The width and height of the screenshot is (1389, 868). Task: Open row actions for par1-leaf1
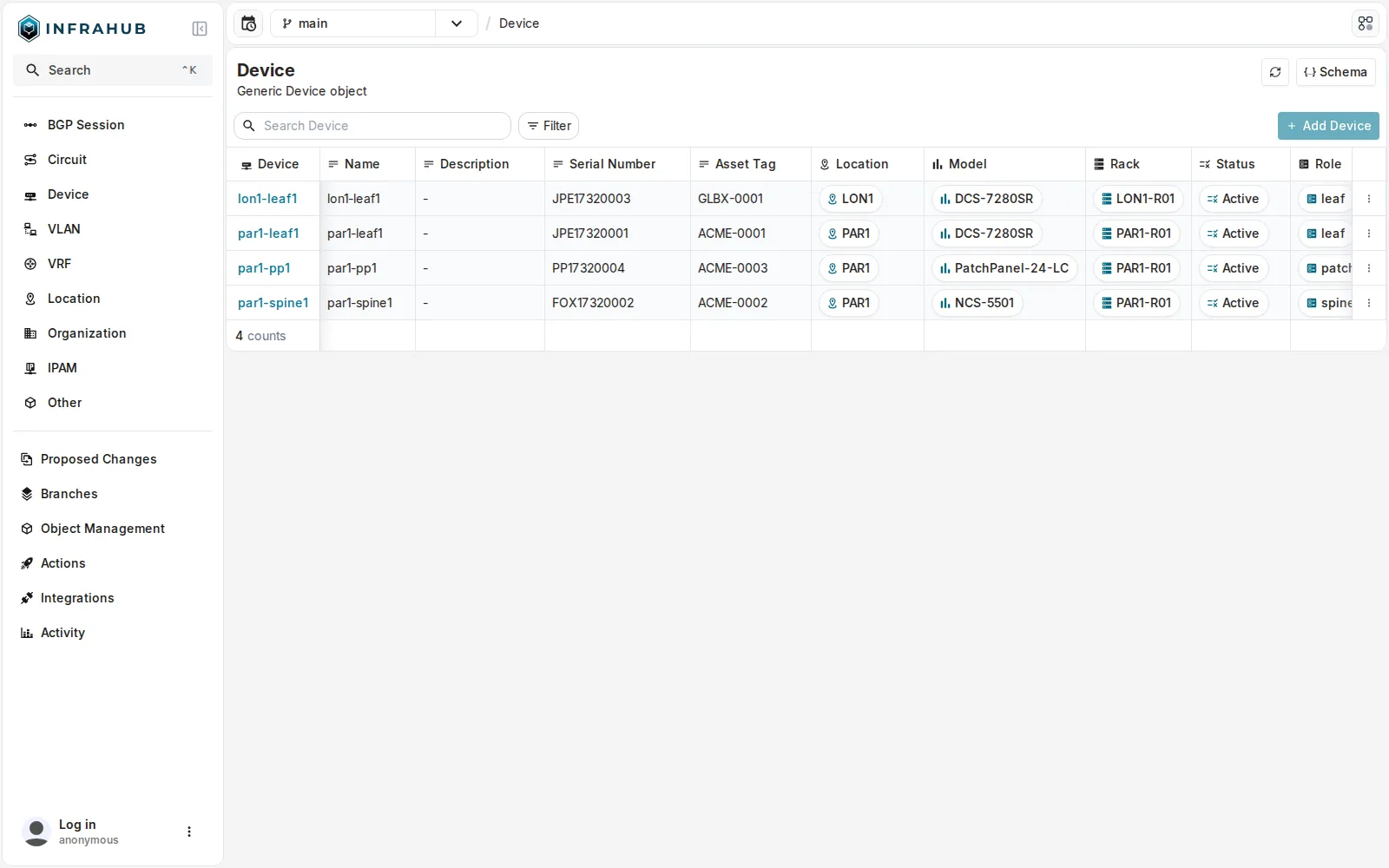1369,233
